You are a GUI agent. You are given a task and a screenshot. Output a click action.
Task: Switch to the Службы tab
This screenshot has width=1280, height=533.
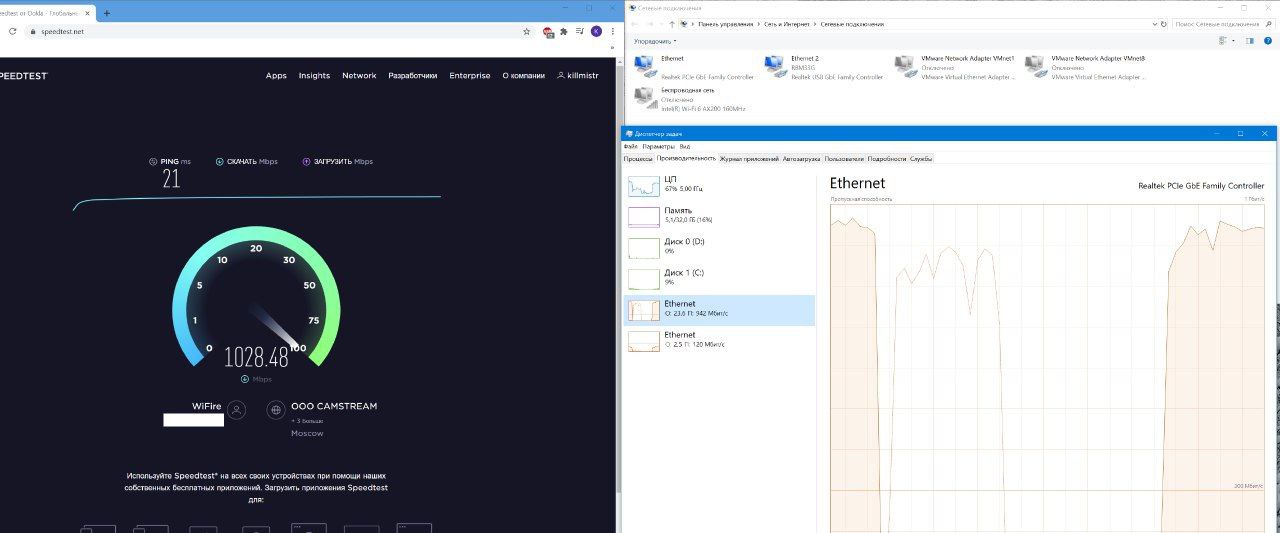[x=921, y=158]
